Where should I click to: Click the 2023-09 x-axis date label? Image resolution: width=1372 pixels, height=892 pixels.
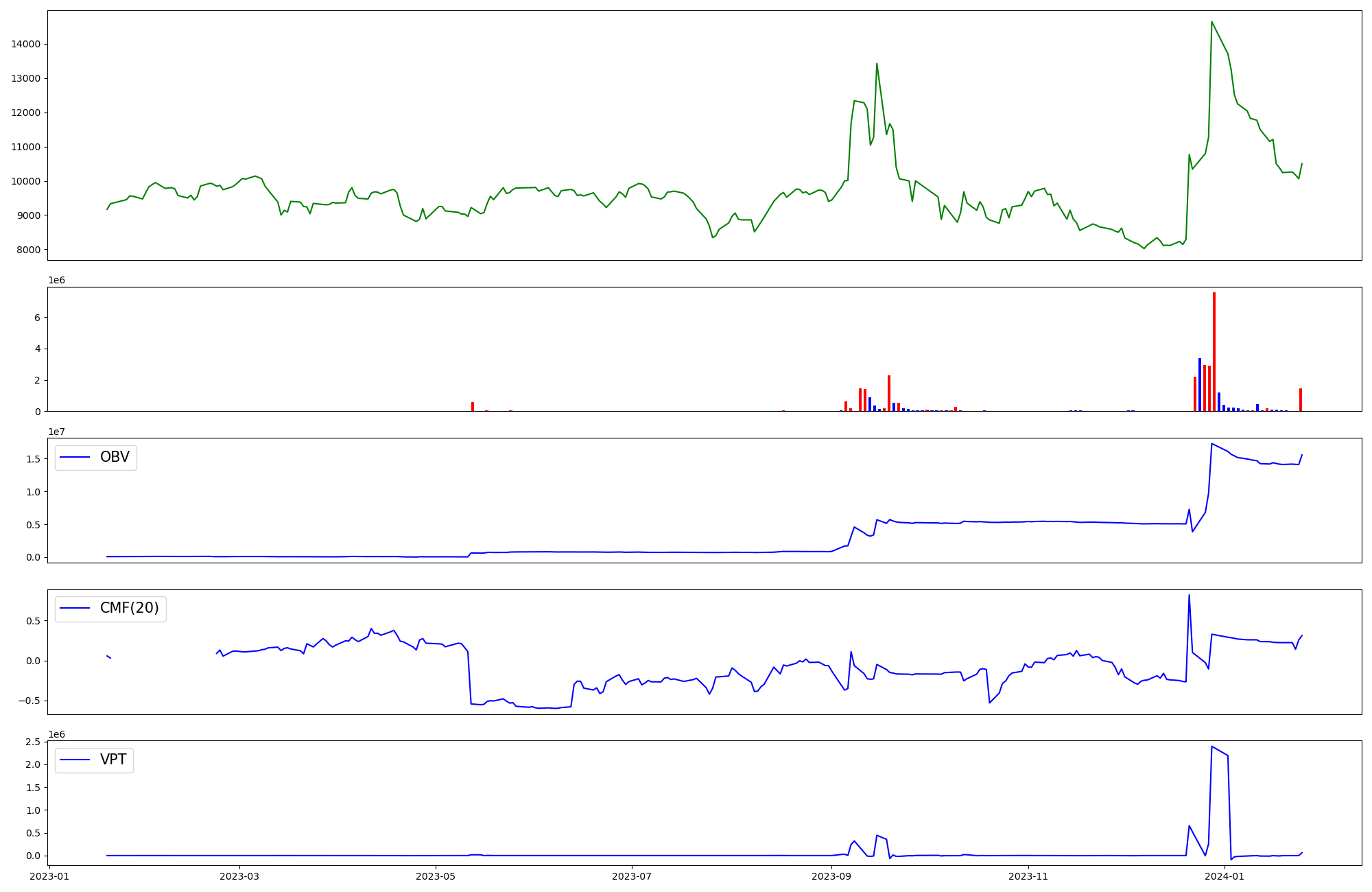point(831,876)
